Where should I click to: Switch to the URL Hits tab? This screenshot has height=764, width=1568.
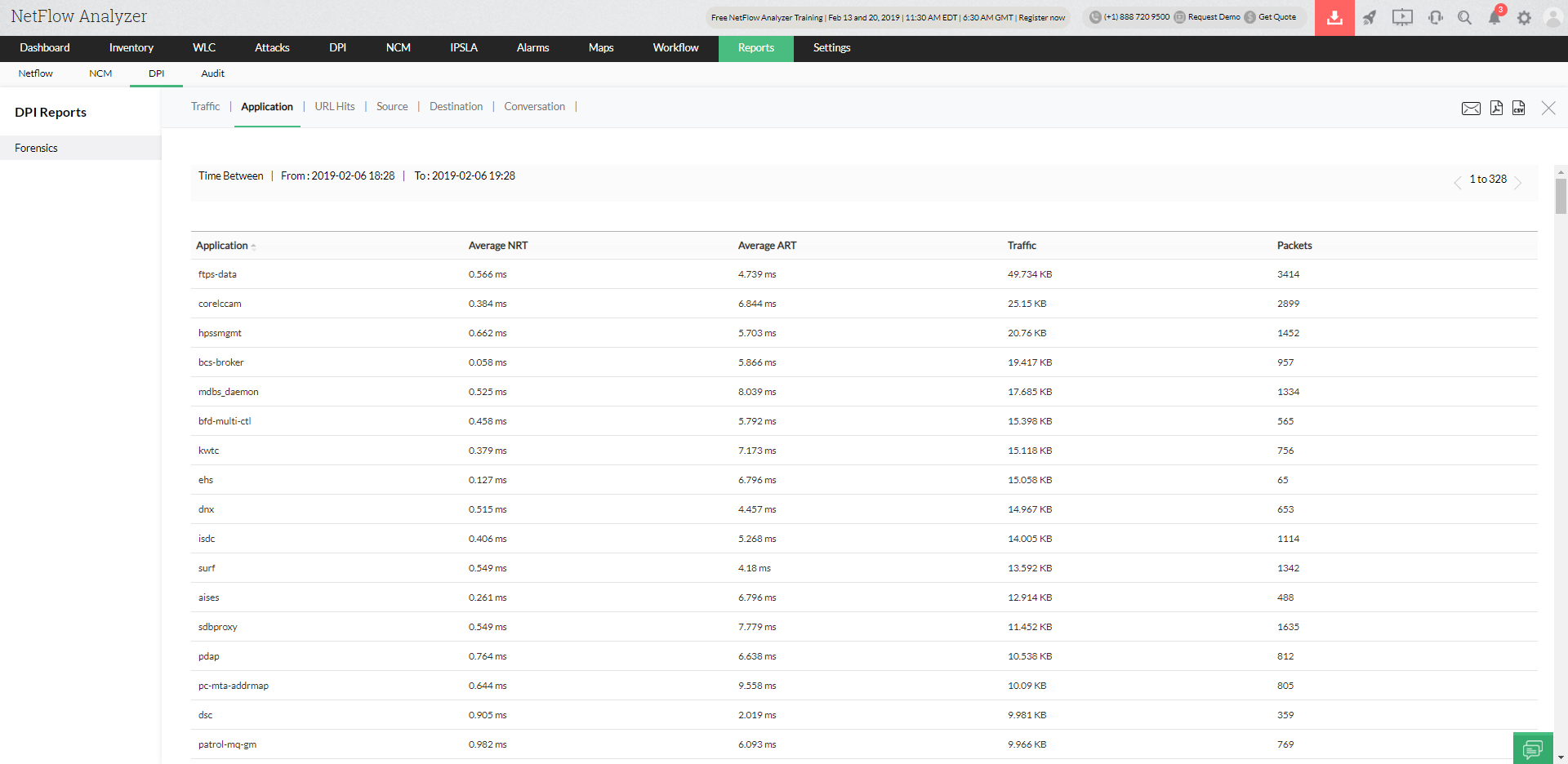click(x=335, y=107)
